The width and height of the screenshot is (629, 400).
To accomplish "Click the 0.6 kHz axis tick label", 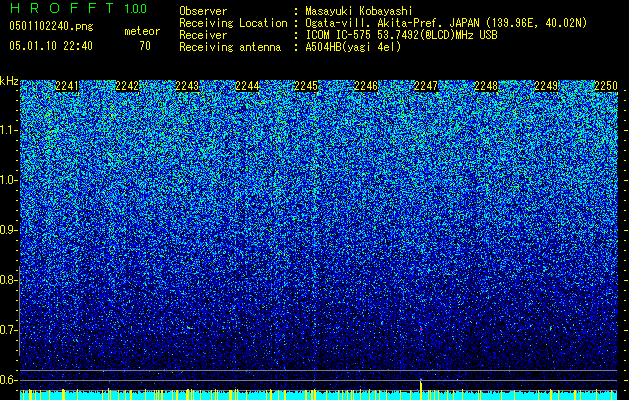I will [8, 380].
